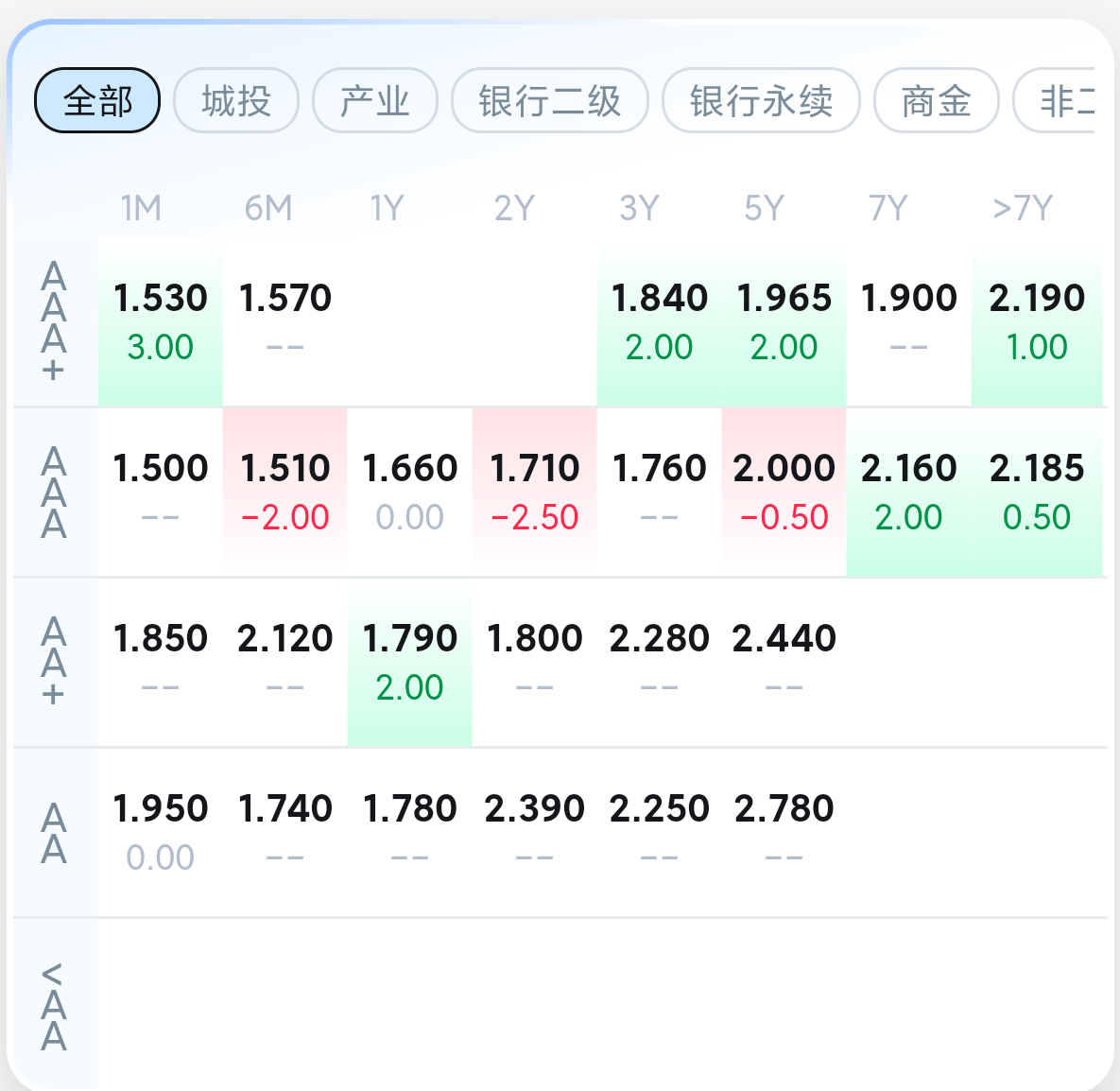The width and height of the screenshot is (1120, 1091).
Task: Switch to the 城投 tab
Action: tap(236, 100)
